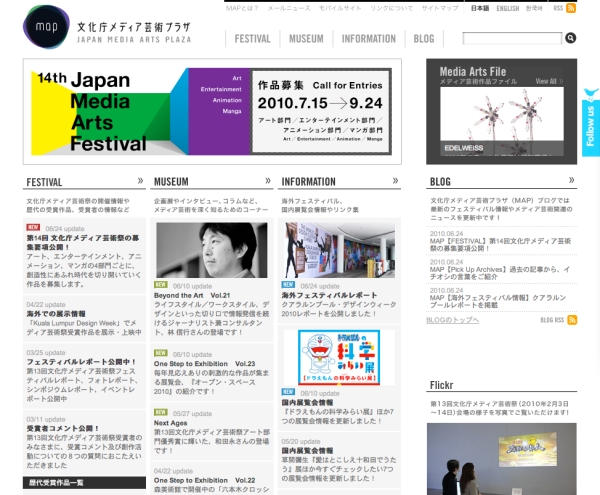Go to the INFORMATION navigation tab
Image resolution: width=600 pixels, height=495 pixels.
pos(368,39)
